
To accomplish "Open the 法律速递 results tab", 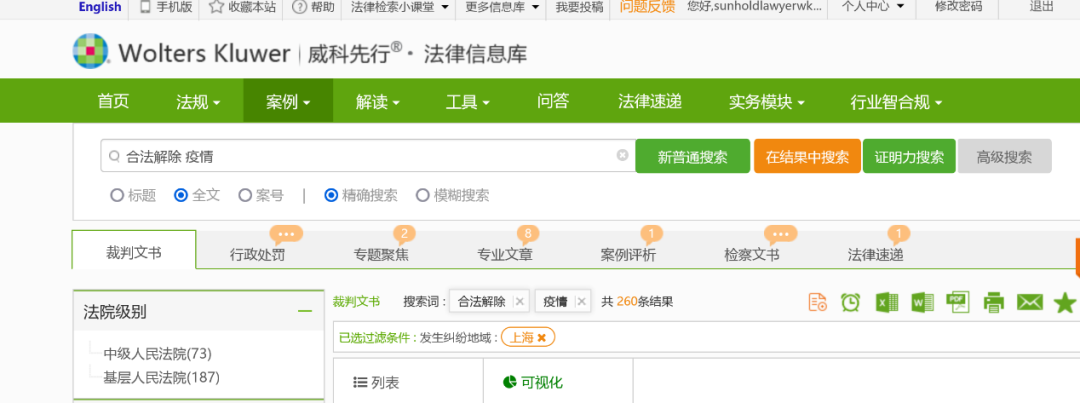I will pos(875,254).
